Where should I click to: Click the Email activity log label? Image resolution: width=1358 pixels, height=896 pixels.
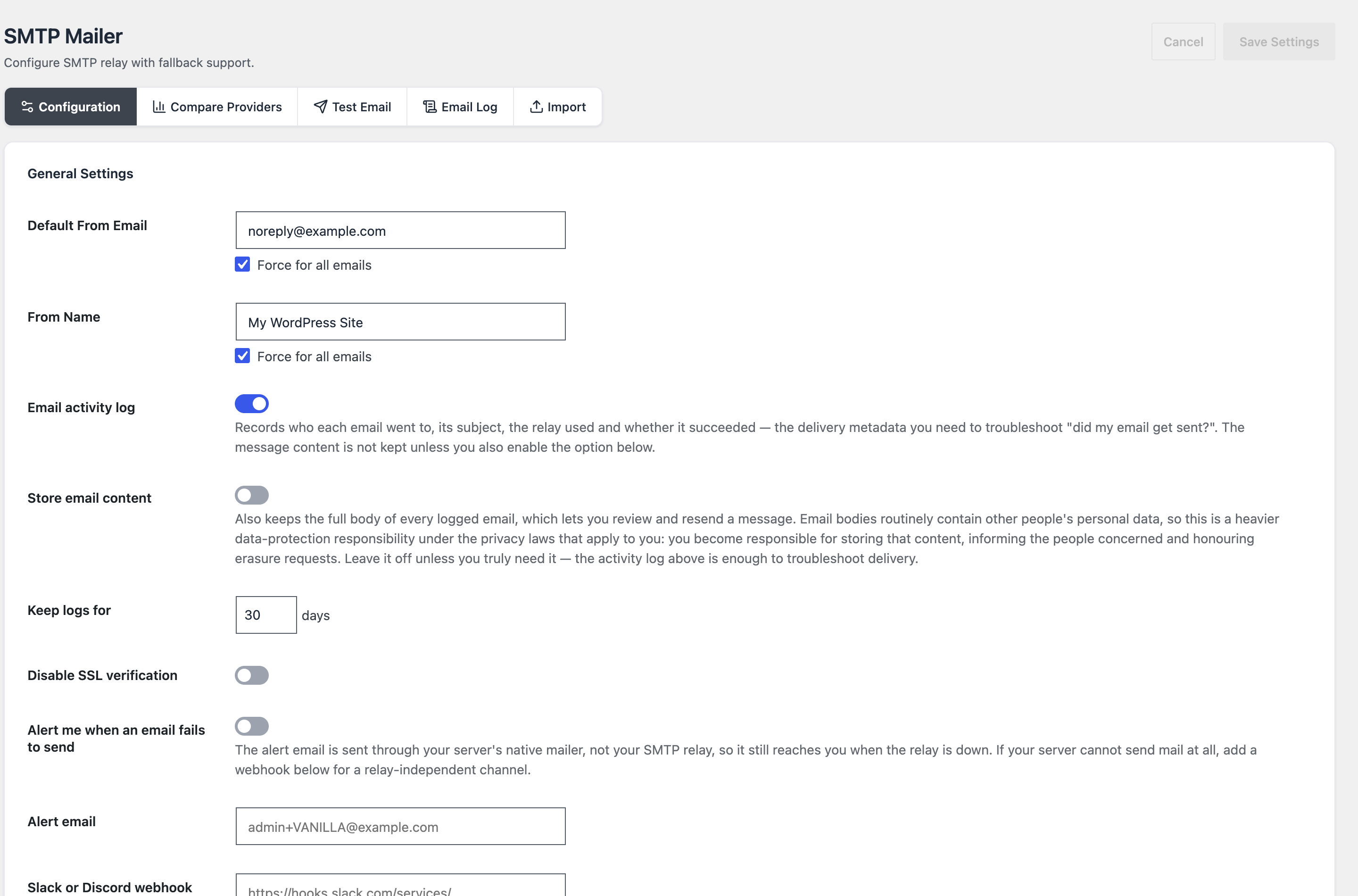(x=81, y=407)
